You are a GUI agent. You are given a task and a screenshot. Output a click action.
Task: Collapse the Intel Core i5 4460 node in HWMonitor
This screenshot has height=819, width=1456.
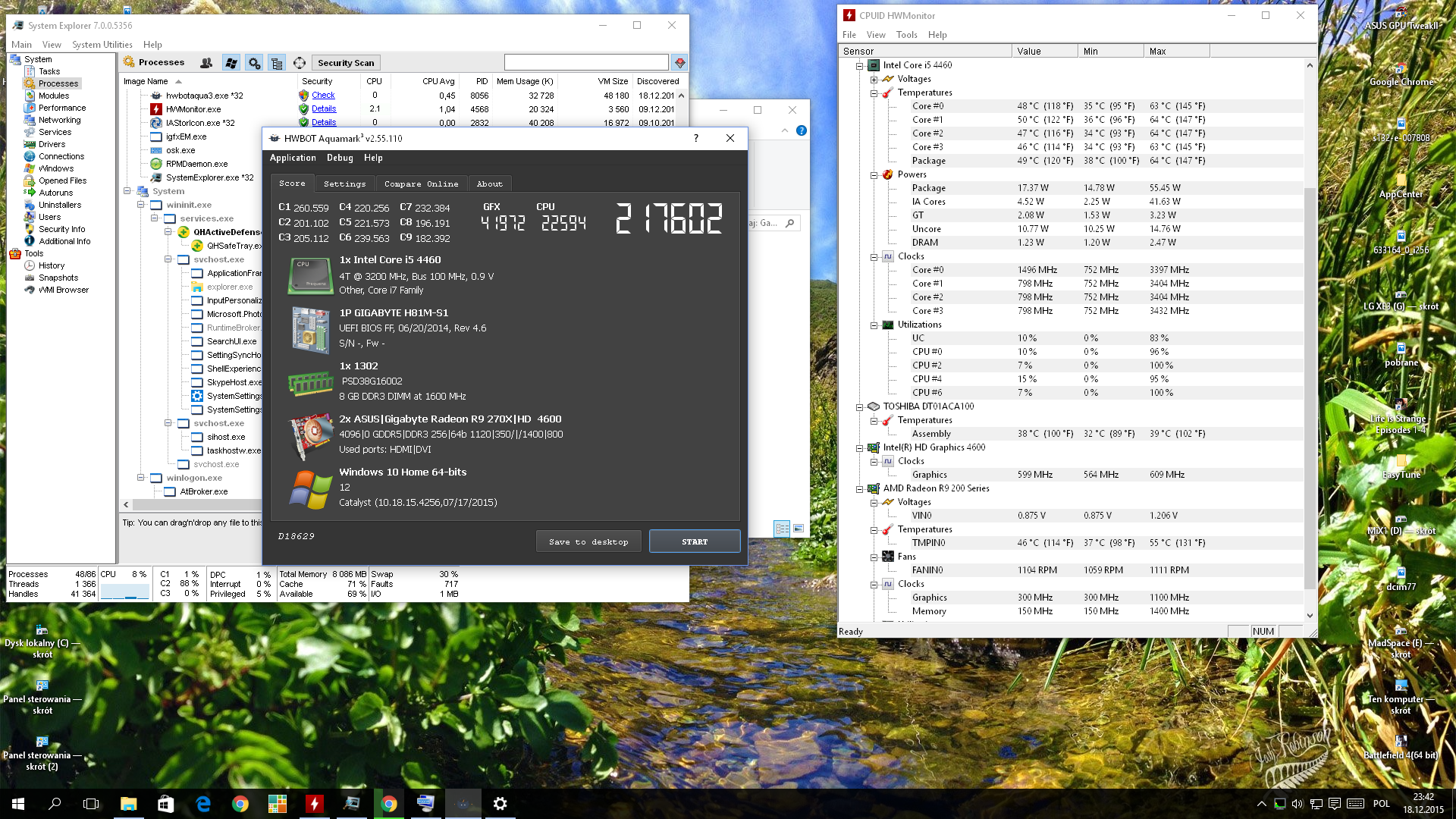click(x=860, y=66)
